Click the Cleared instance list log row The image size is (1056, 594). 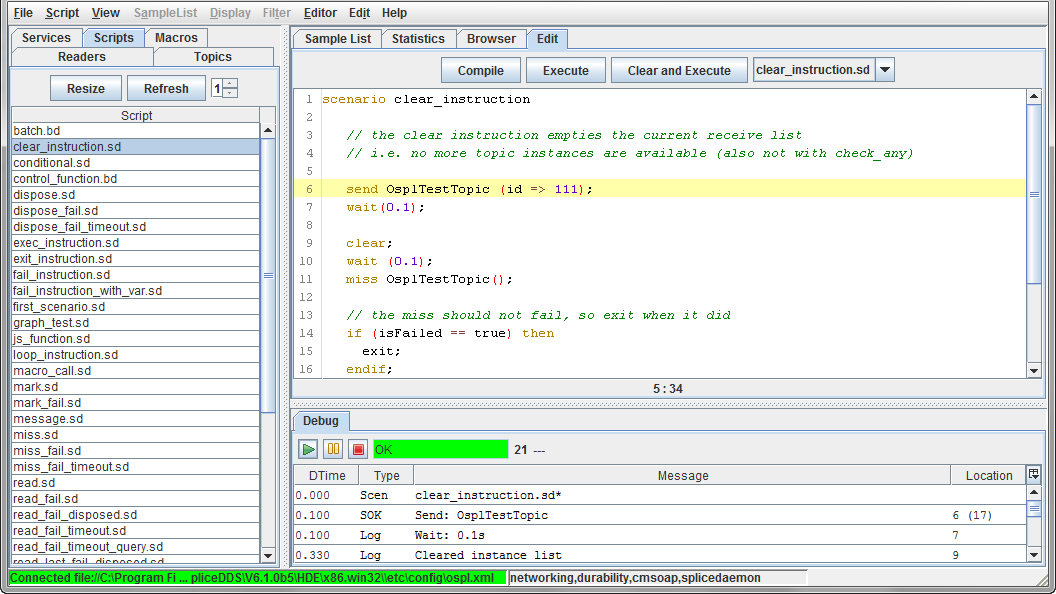point(660,555)
